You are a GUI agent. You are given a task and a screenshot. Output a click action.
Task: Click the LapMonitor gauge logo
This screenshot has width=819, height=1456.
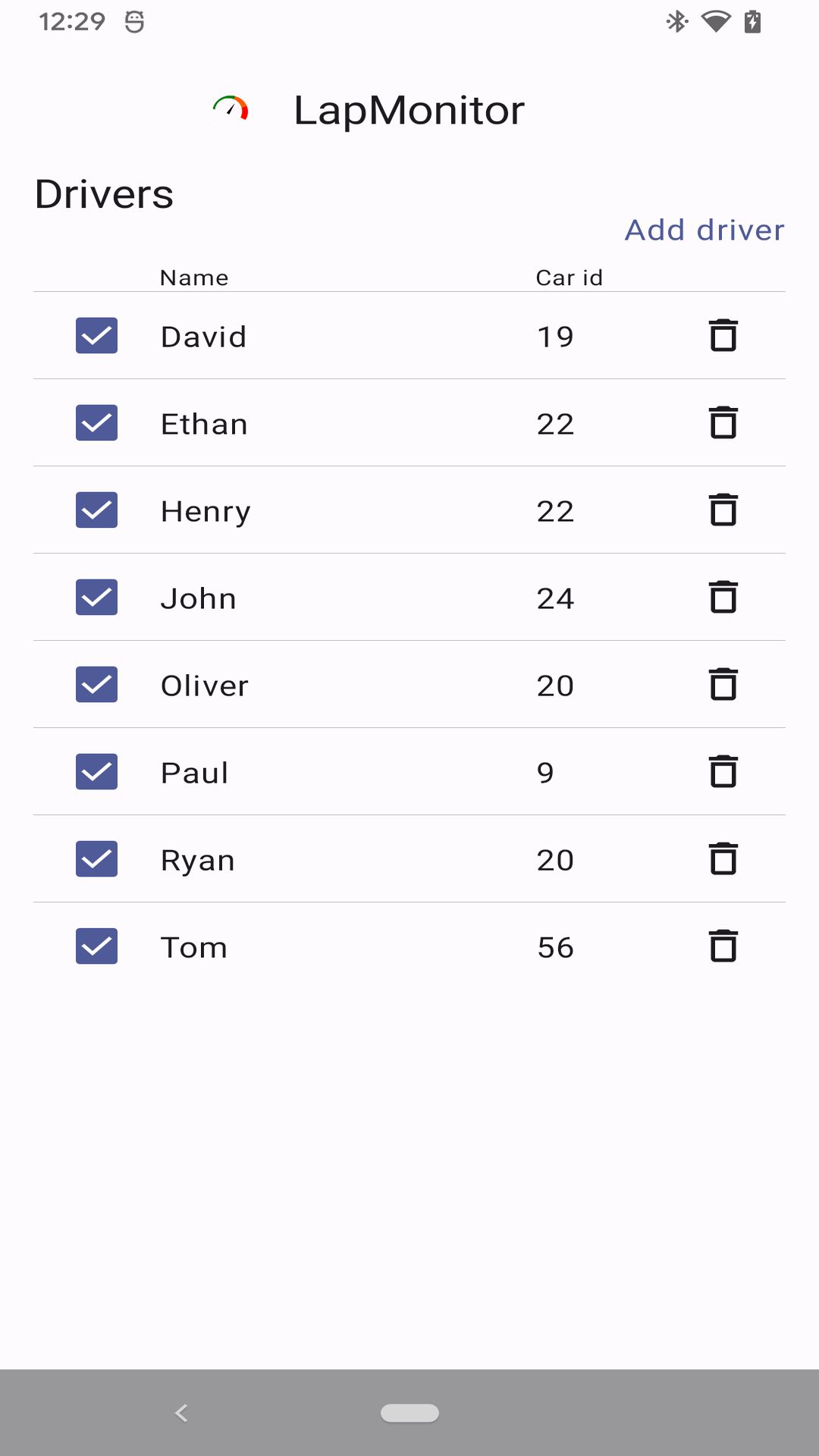pos(231,110)
